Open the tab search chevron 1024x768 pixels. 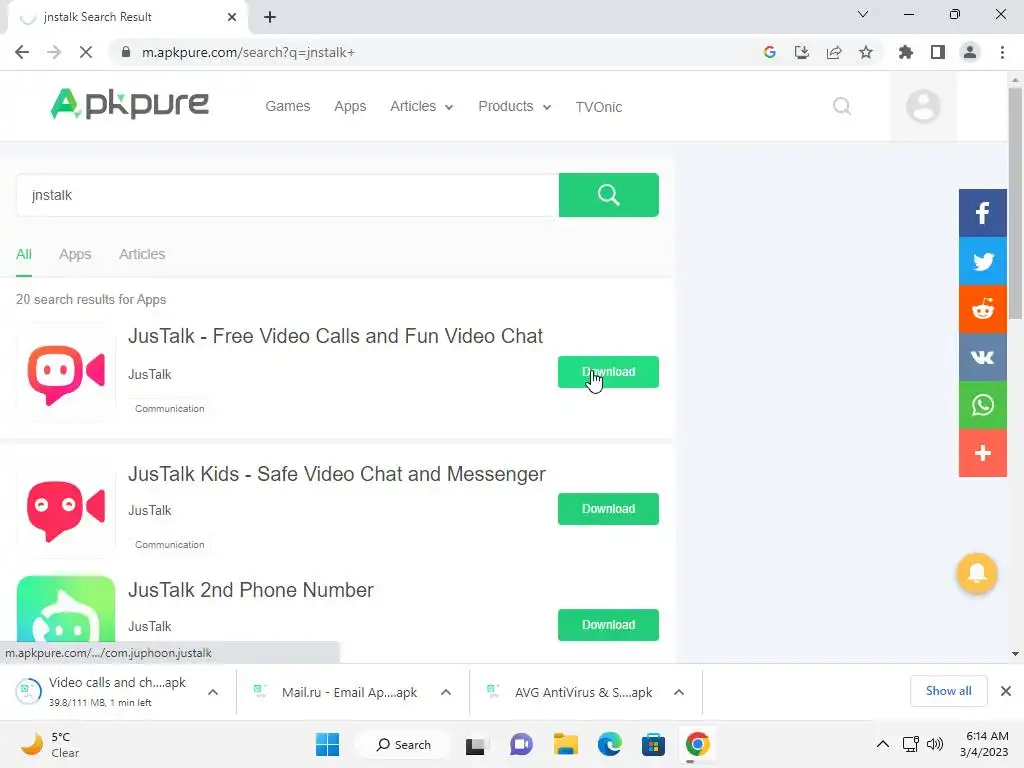point(863,14)
